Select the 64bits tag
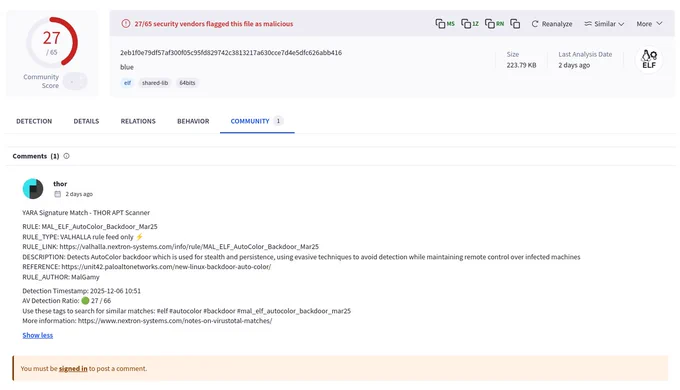Screen dimensions: 680x390 (187, 83)
